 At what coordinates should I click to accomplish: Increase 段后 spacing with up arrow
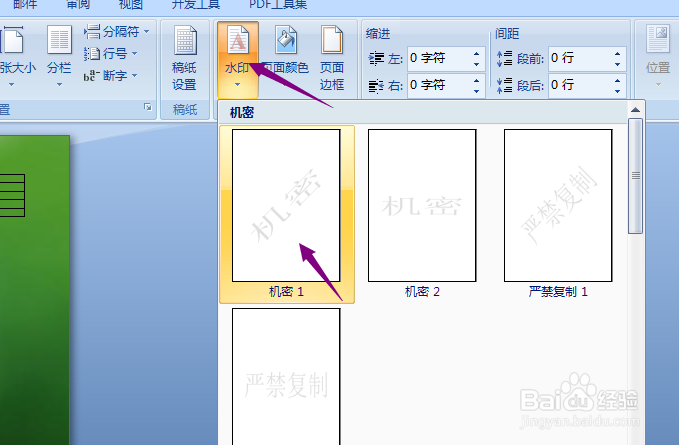(x=618, y=81)
